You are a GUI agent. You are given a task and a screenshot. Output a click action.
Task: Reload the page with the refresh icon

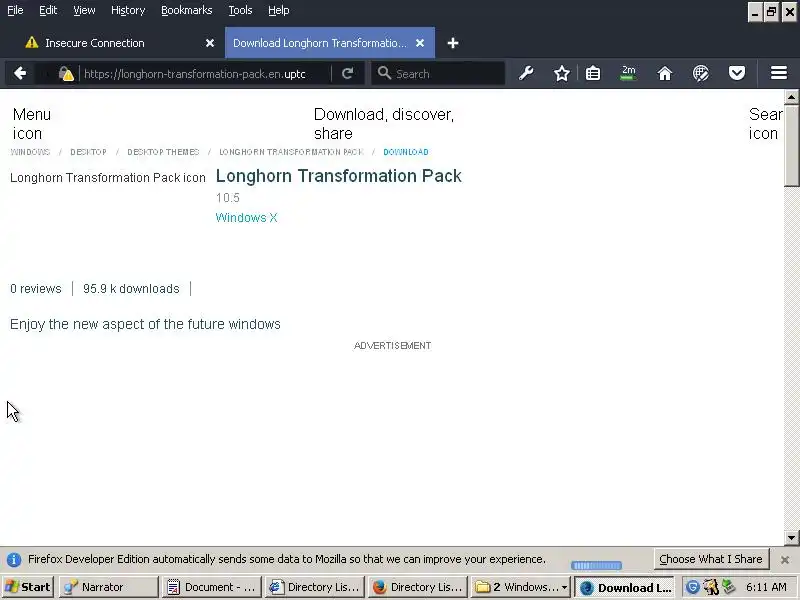pyautogui.click(x=347, y=73)
